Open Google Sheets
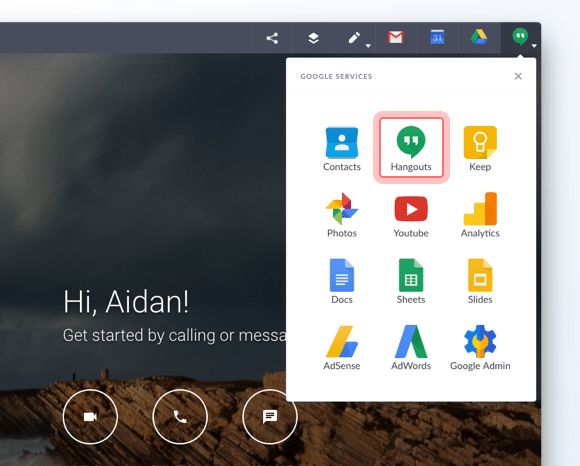The image size is (580, 466). pos(411,281)
